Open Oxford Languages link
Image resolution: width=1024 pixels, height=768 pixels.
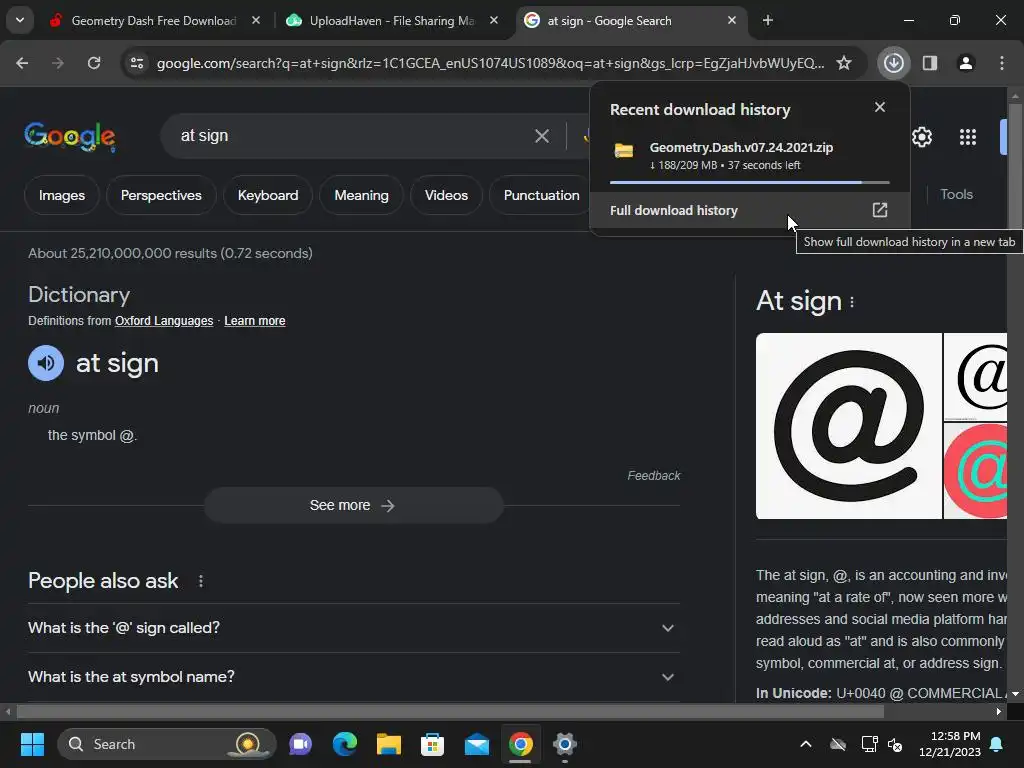tap(164, 321)
